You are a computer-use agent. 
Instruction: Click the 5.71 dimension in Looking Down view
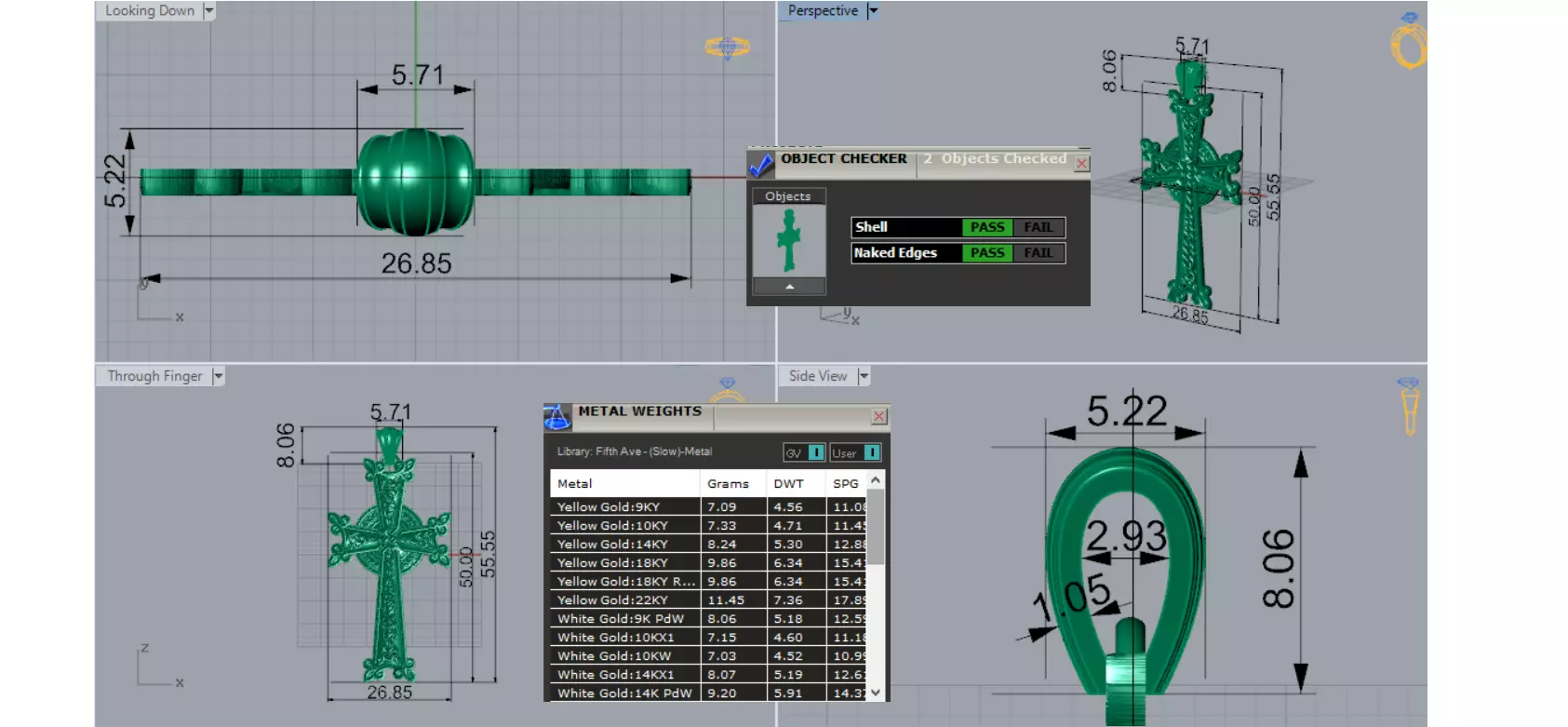tap(418, 75)
